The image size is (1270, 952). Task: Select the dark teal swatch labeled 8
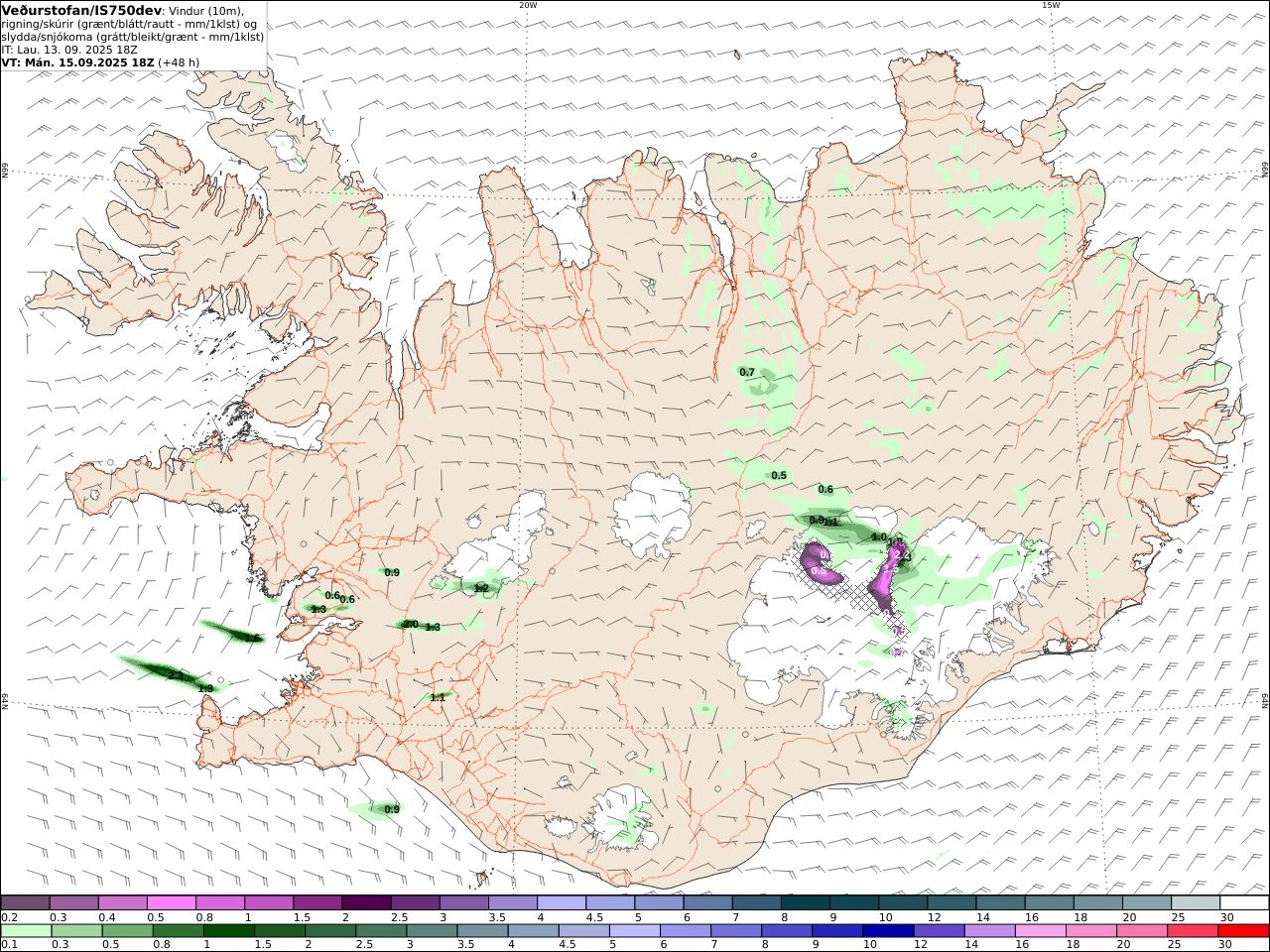tap(806, 902)
